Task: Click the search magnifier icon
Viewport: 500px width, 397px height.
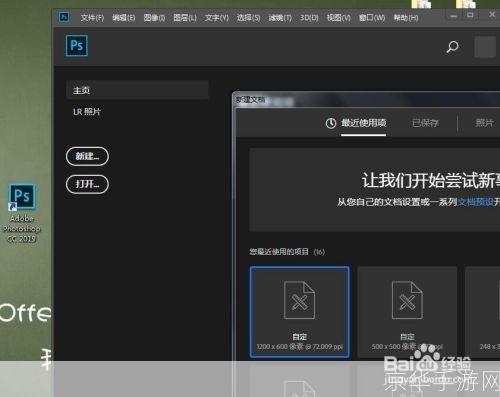Action: [x=452, y=47]
